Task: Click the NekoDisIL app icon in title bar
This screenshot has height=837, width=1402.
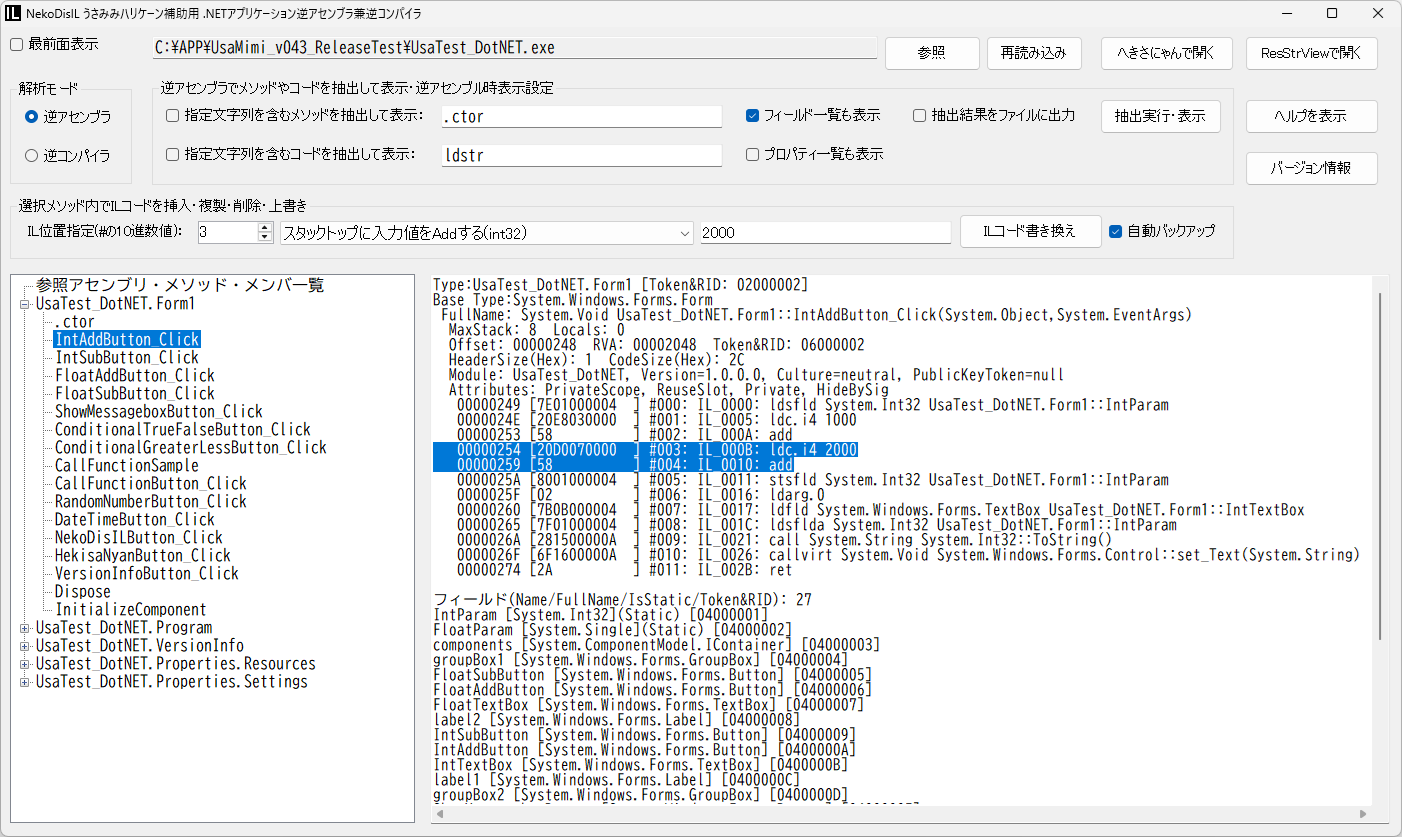Action: [14, 14]
